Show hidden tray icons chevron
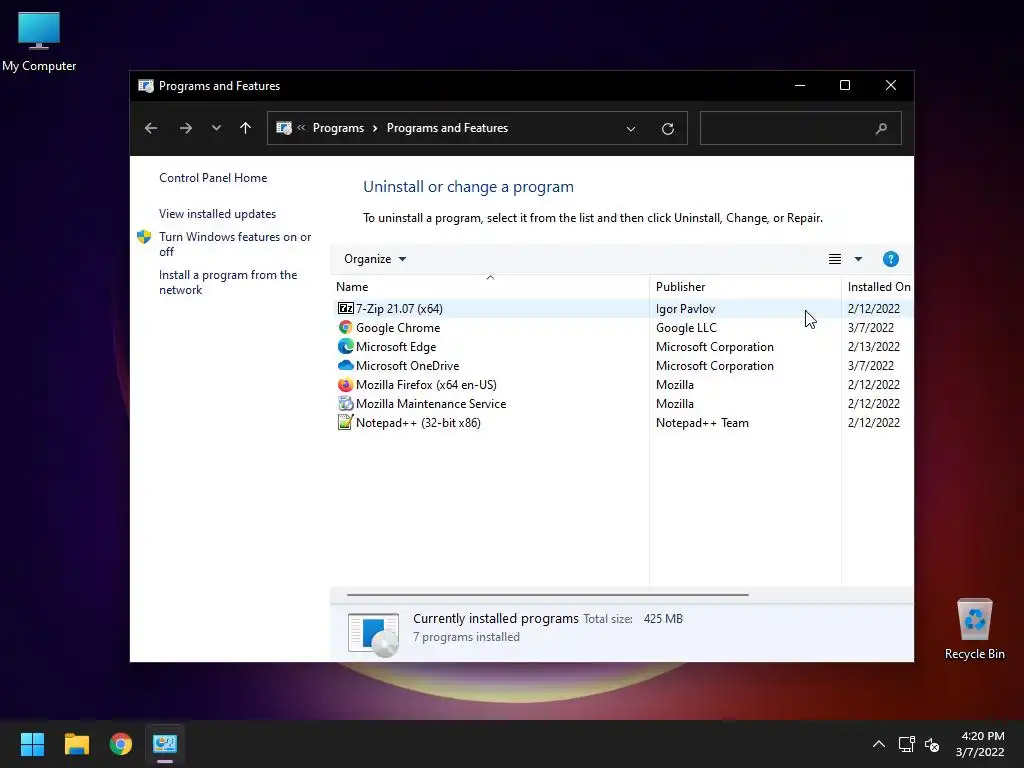 coord(879,744)
